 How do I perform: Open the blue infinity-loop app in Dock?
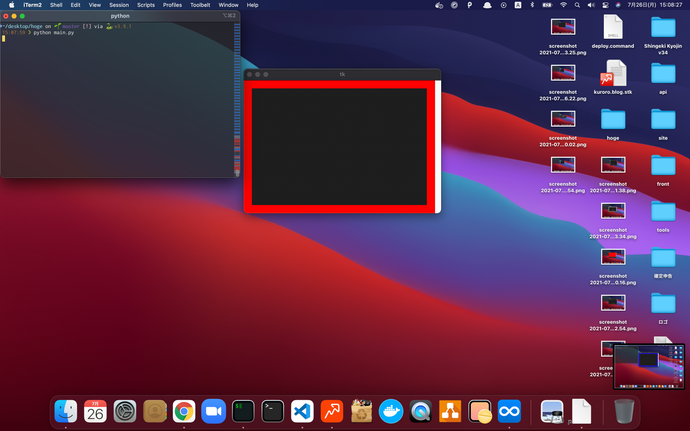click(x=509, y=411)
